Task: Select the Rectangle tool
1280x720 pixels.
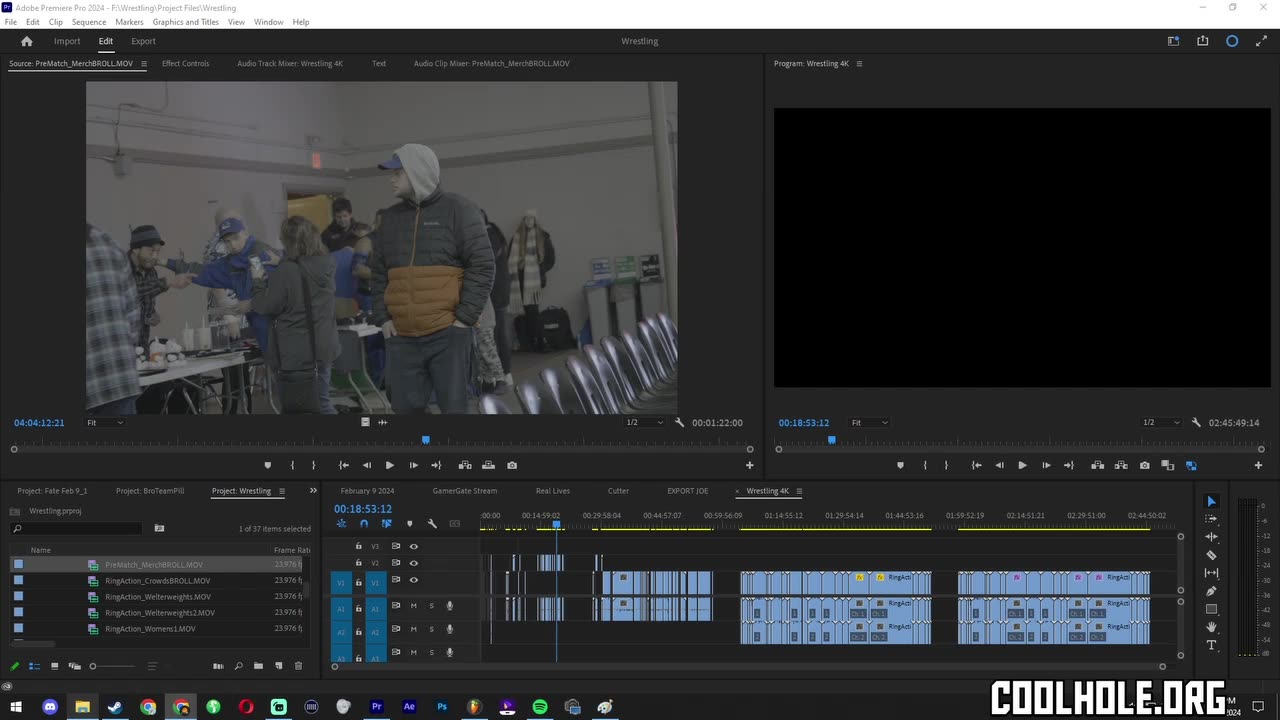Action: (1211, 609)
